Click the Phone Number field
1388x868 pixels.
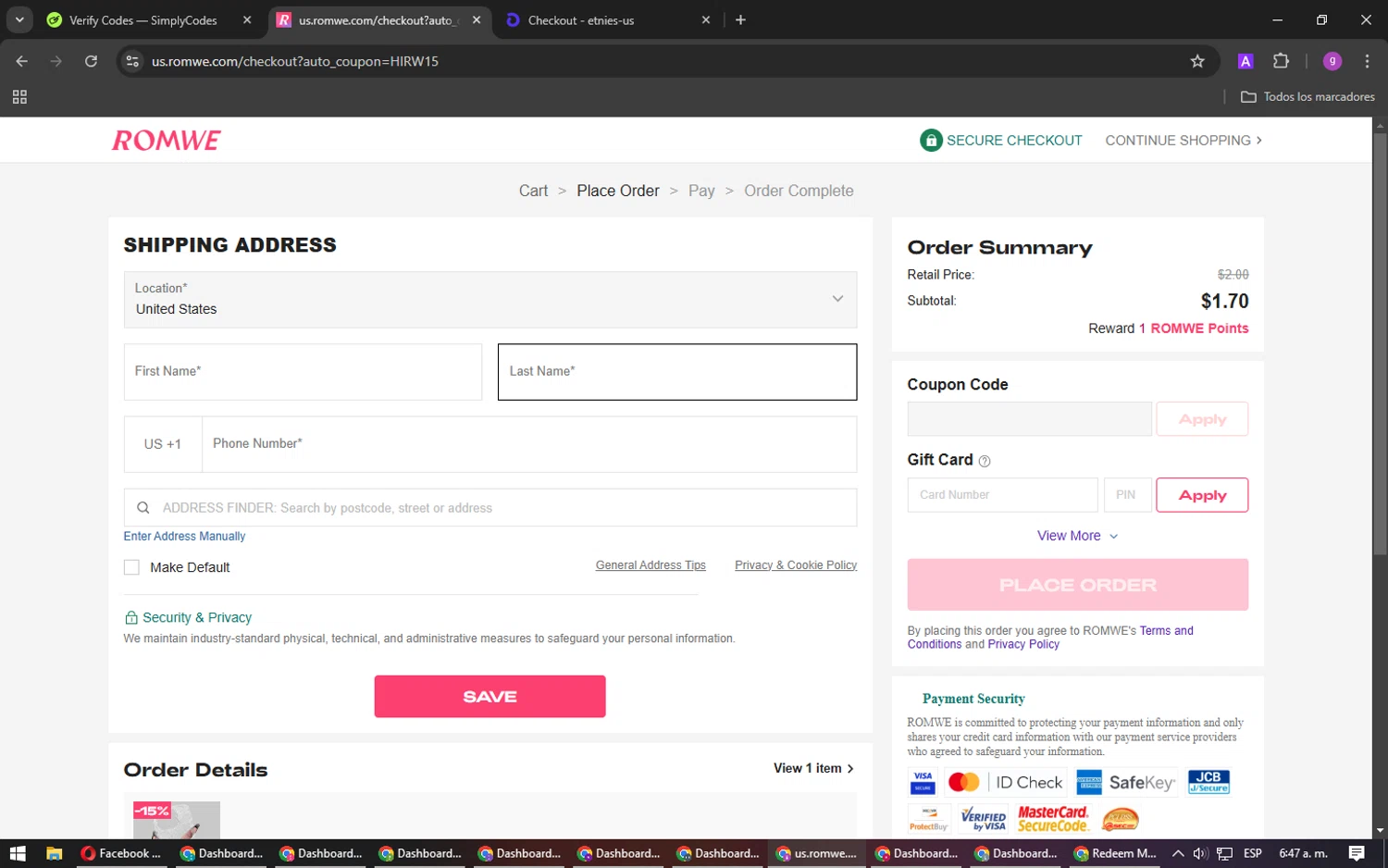point(529,444)
